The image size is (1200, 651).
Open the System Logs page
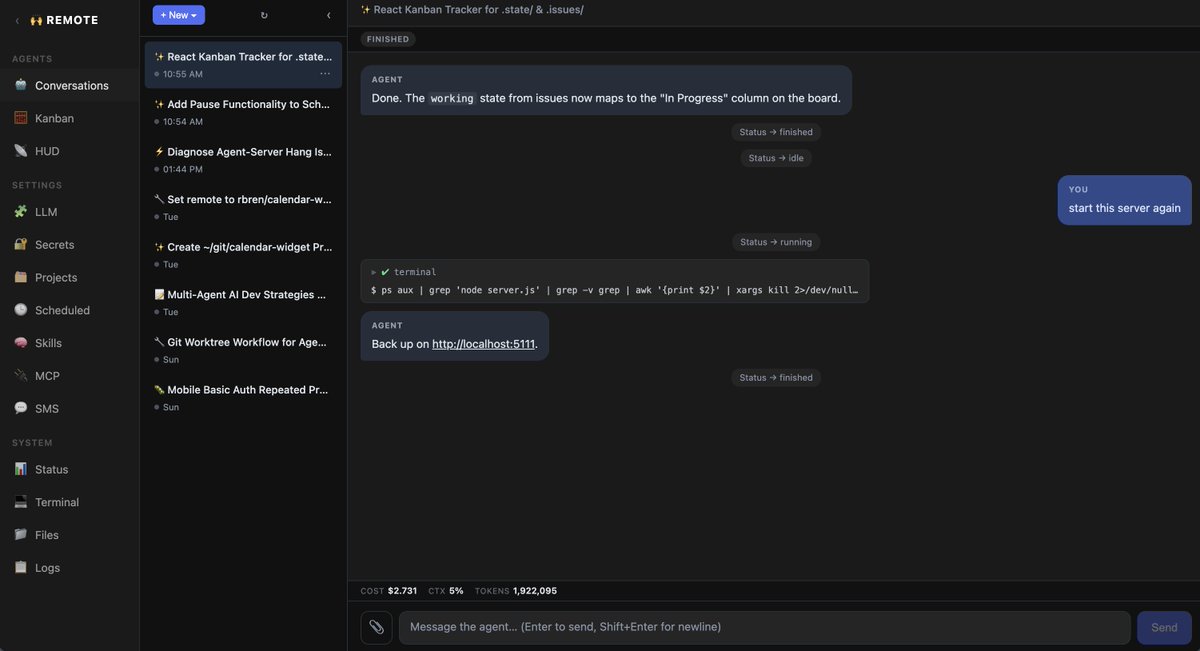(70, 567)
